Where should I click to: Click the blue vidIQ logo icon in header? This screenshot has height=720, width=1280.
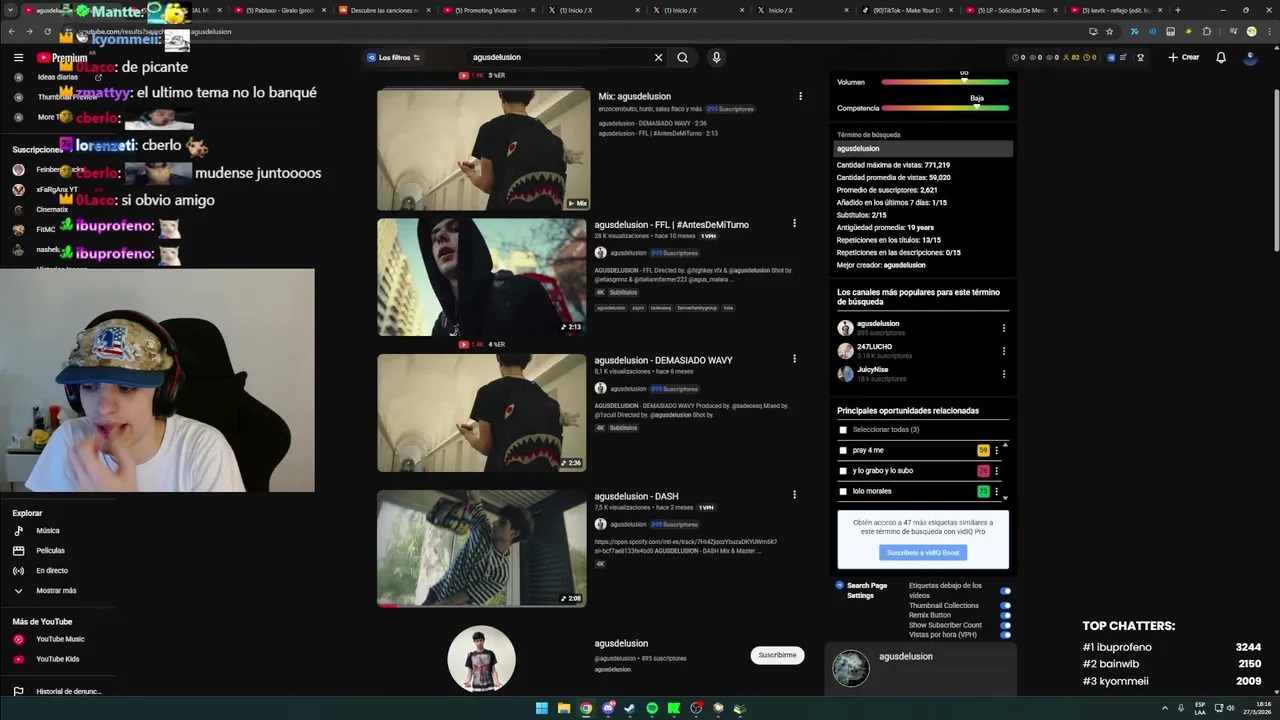pos(1110,57)
